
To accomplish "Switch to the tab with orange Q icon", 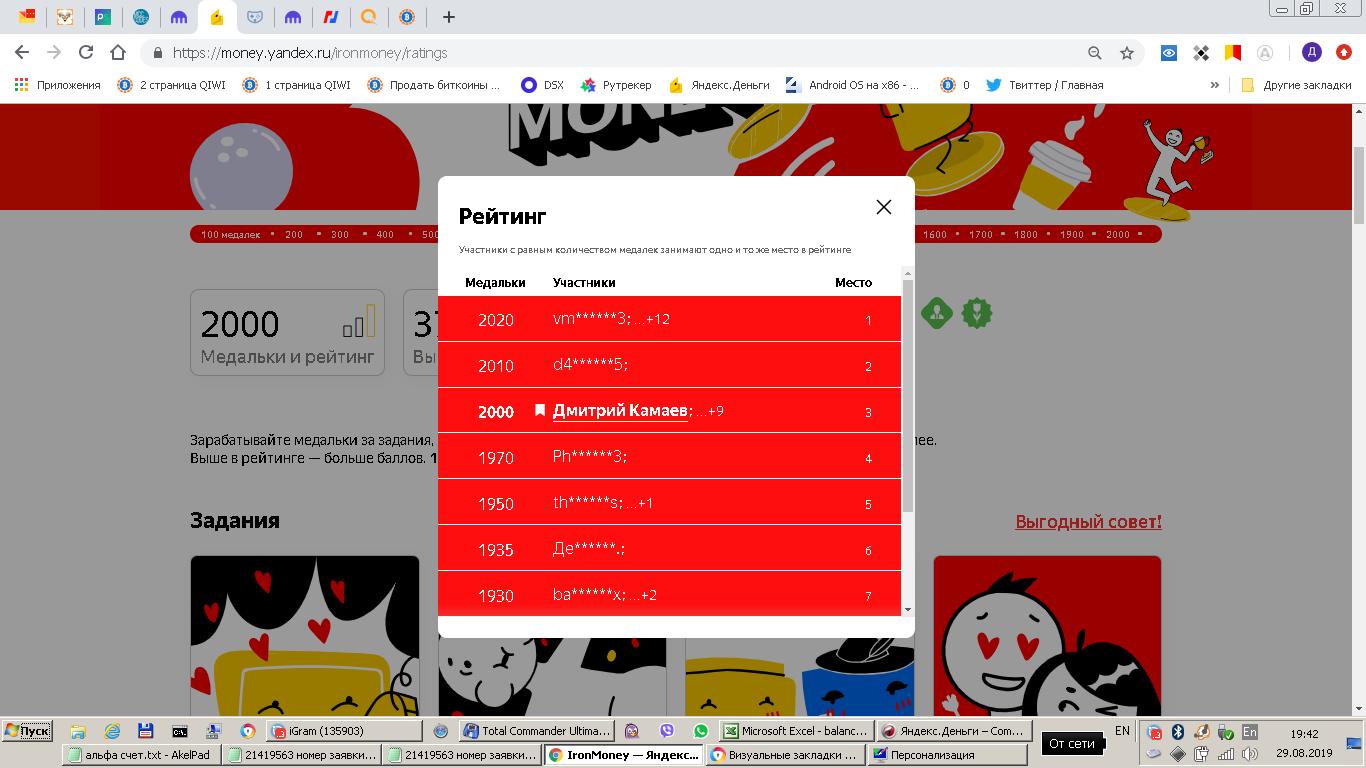I will [369, 17].
